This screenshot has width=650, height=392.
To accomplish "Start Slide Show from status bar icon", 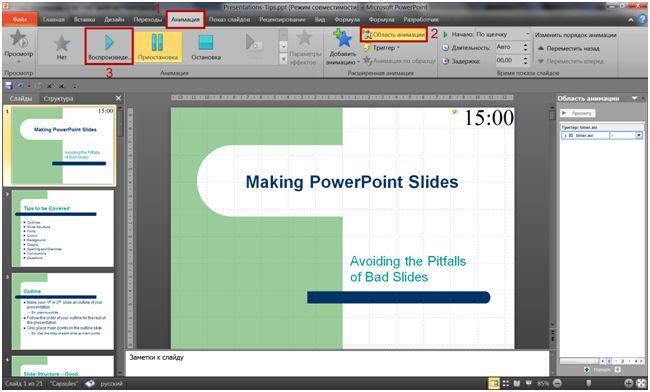I will pos(528,384).
